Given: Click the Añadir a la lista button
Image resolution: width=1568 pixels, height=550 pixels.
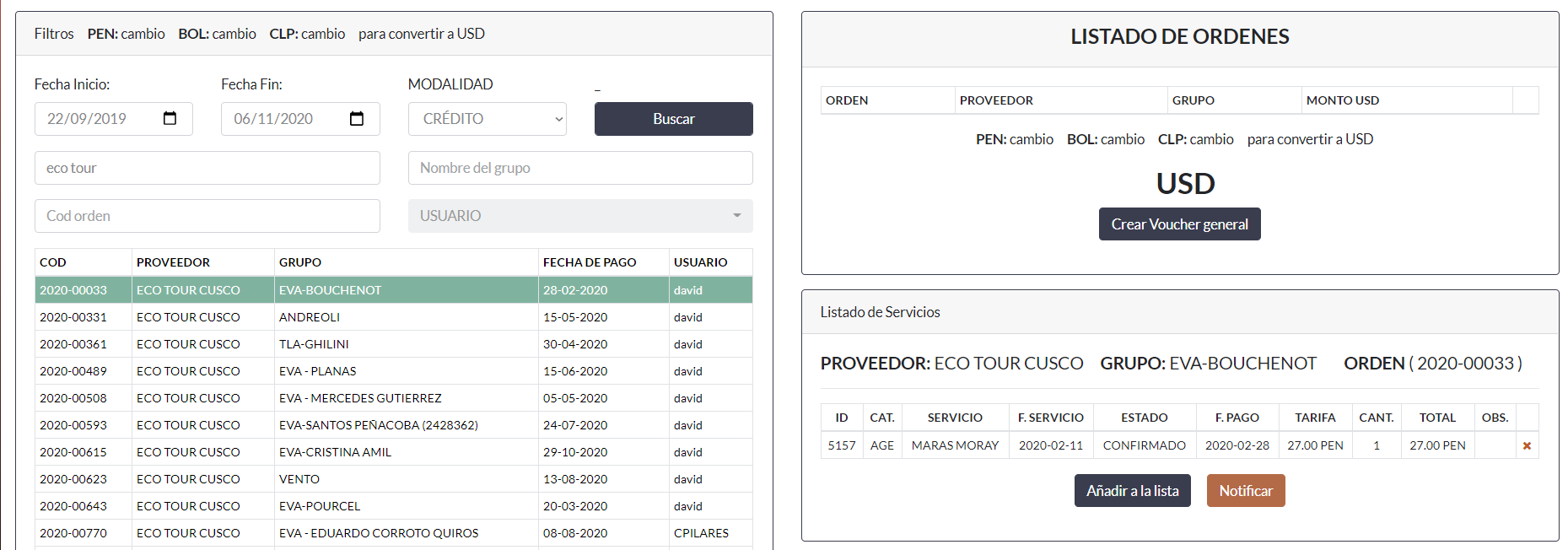Looking at the screenshot, I should click(x=1132, y=491).
